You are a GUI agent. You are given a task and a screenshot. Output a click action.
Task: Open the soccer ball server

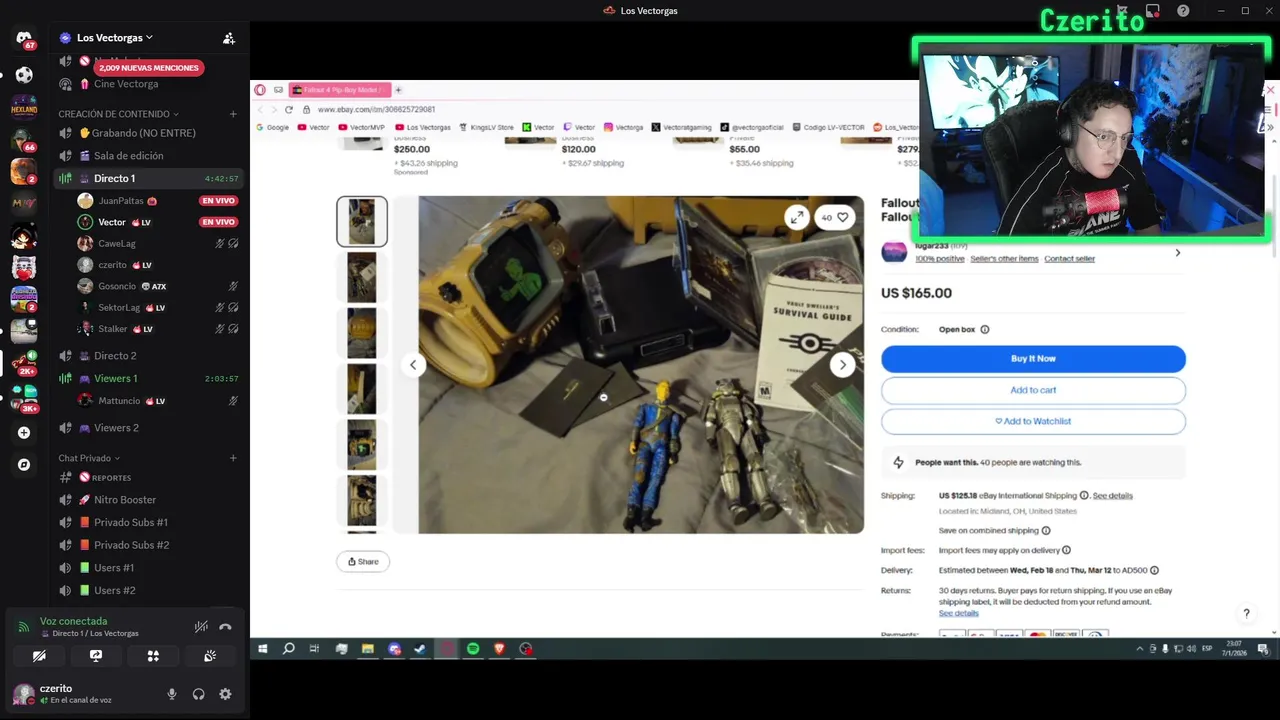(24, 75)
